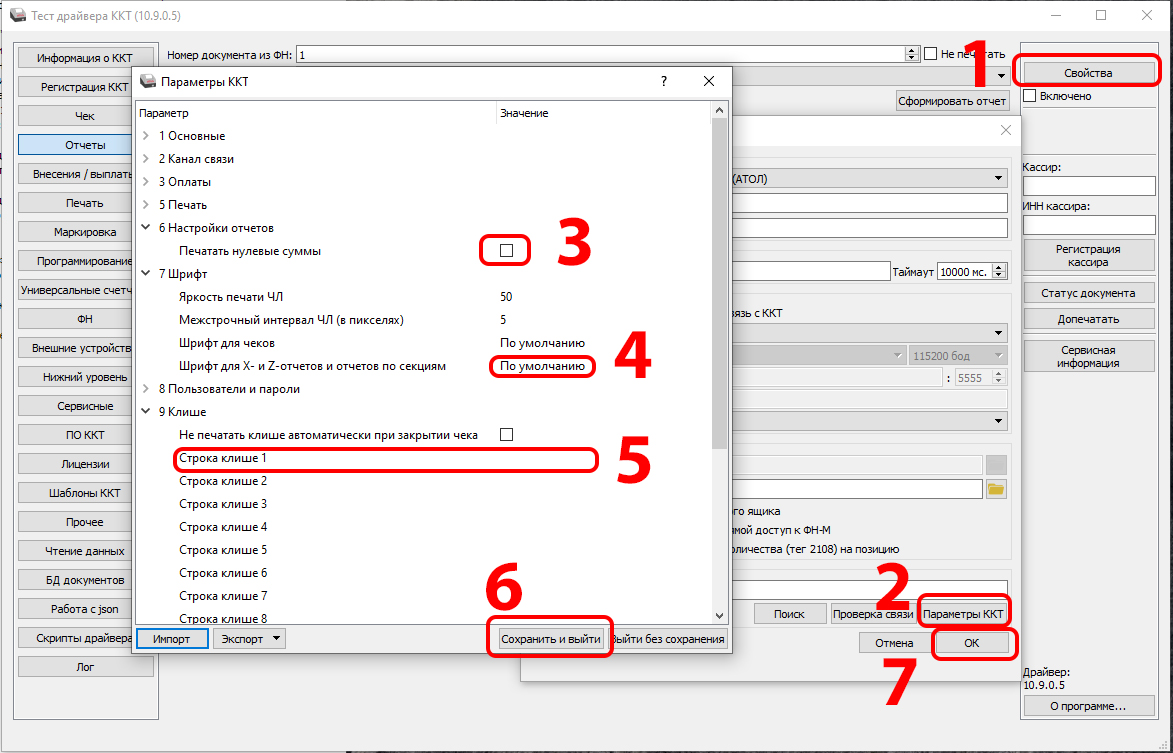Enable Печатать нулевые суммы checkbox
The width and height of the screenshot is (1173, 753).
[x=506, y=251]
